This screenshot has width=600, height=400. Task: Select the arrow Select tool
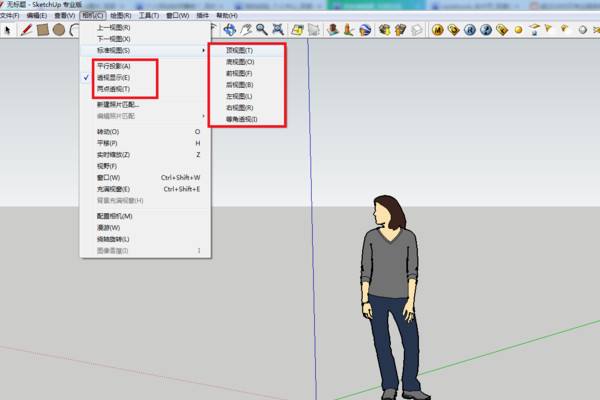[x=8, y=30]
